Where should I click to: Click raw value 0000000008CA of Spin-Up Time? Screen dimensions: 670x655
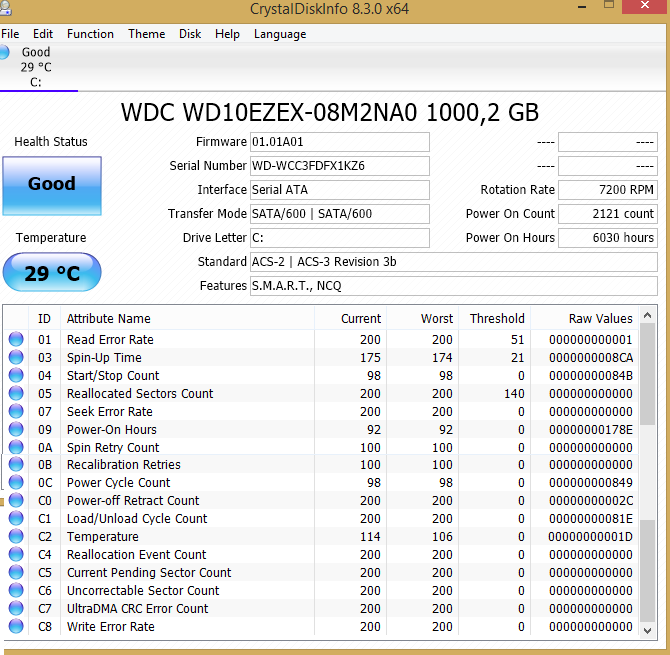(x=591, y=357)
